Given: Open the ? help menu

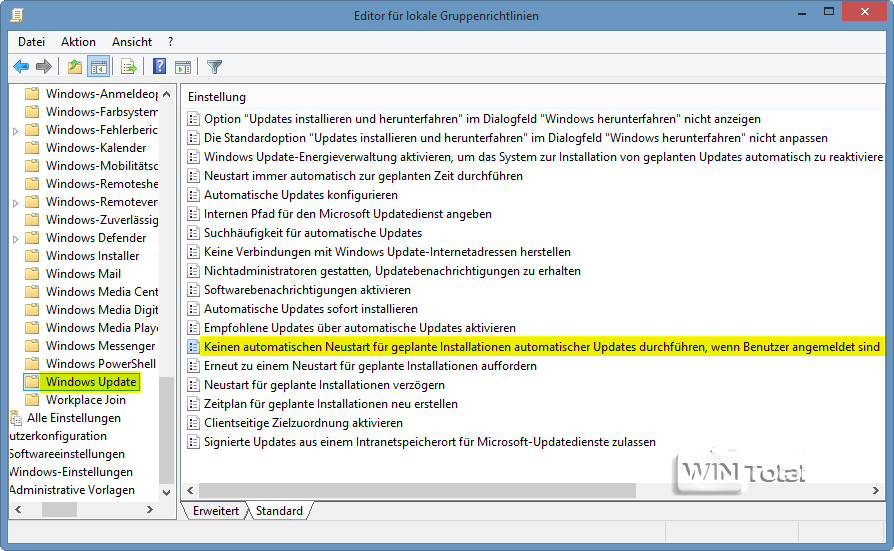Looking at the screenshot, I should (x=170, y=42).
